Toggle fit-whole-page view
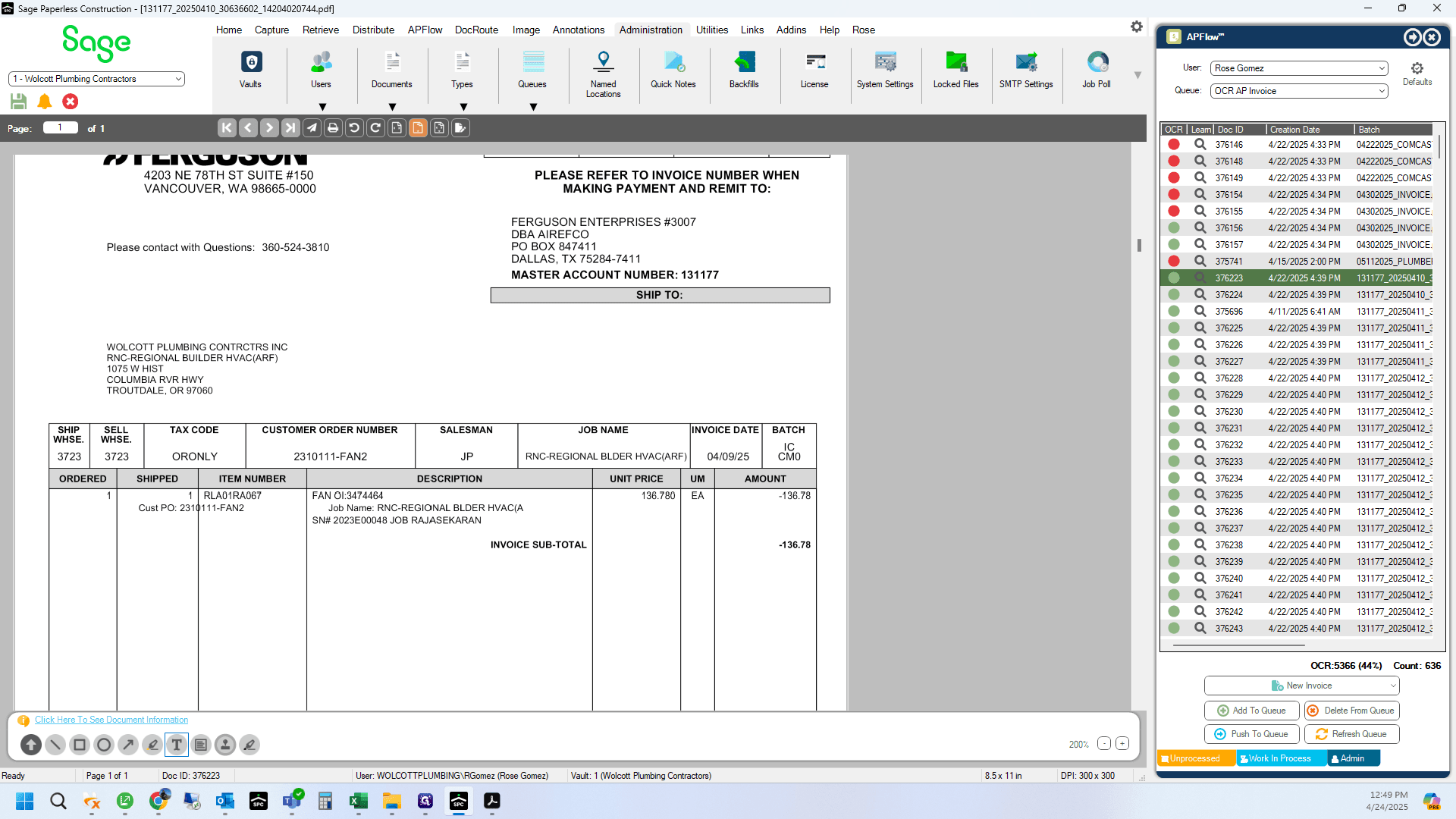The width and height of the screenshot is (1456, 819). (x=439, y=128)
